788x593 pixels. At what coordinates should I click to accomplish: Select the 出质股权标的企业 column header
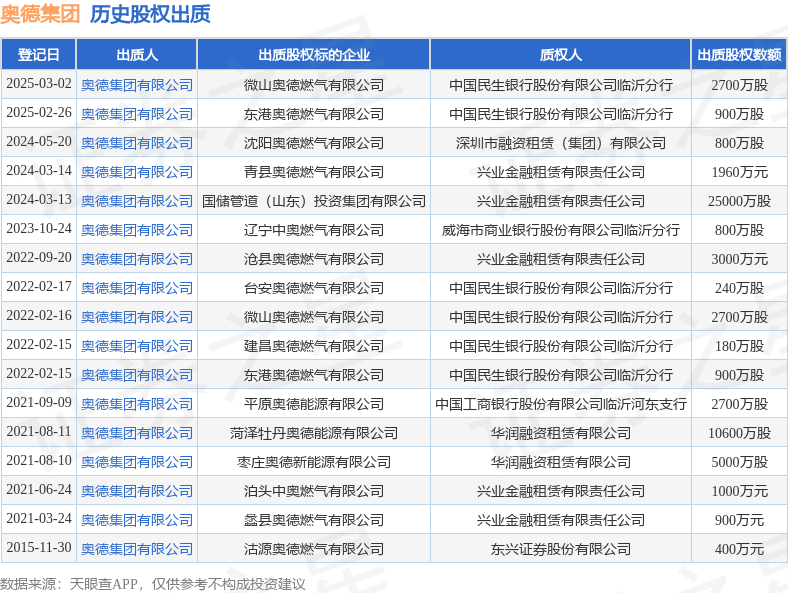pyautogui.click(x=314, y=54)
